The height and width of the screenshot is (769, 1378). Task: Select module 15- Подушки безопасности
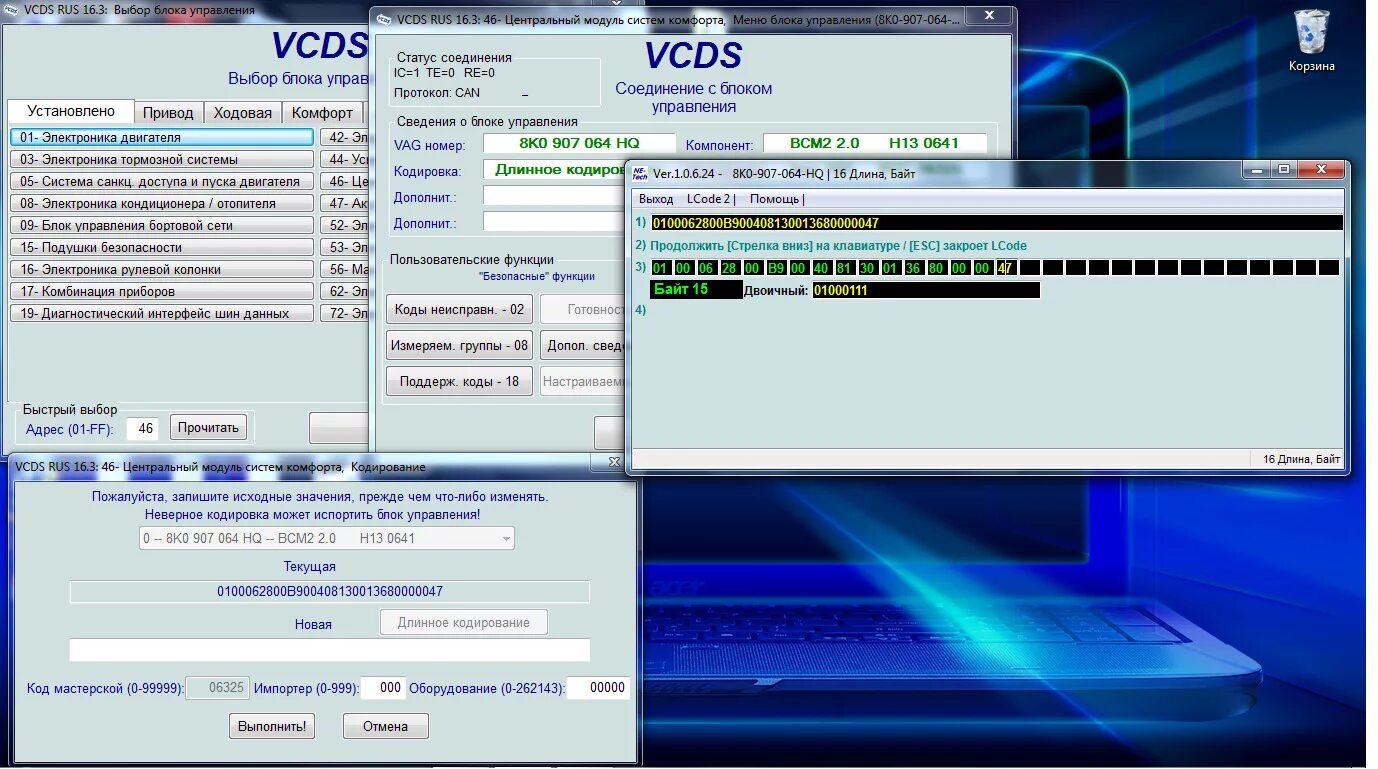click(x=162, y=247)
